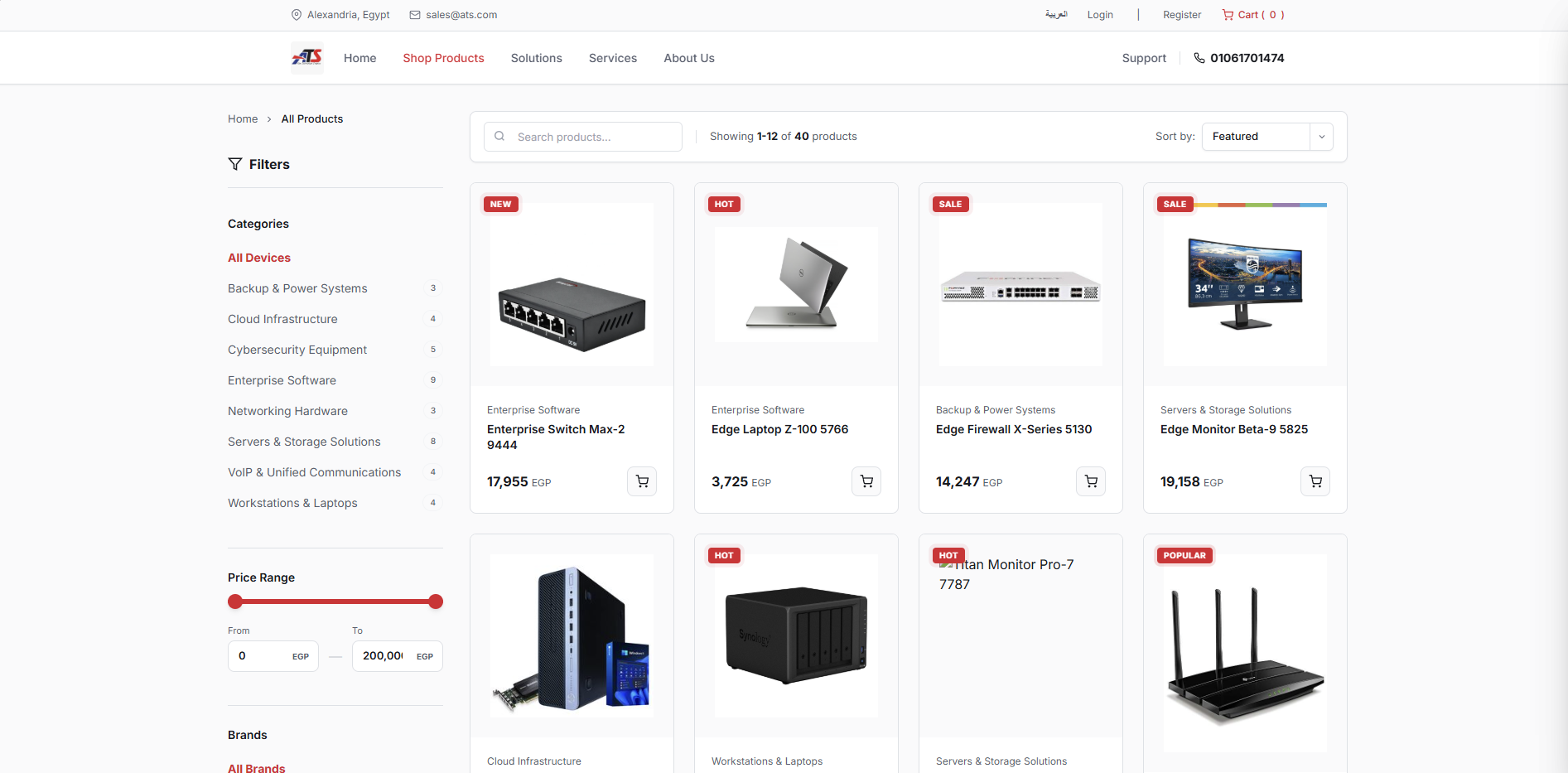Add Edge Monitor Beta-9 5825 to cart
The height and width of the screenshot is (773, 1568).
pos(1315,481)
